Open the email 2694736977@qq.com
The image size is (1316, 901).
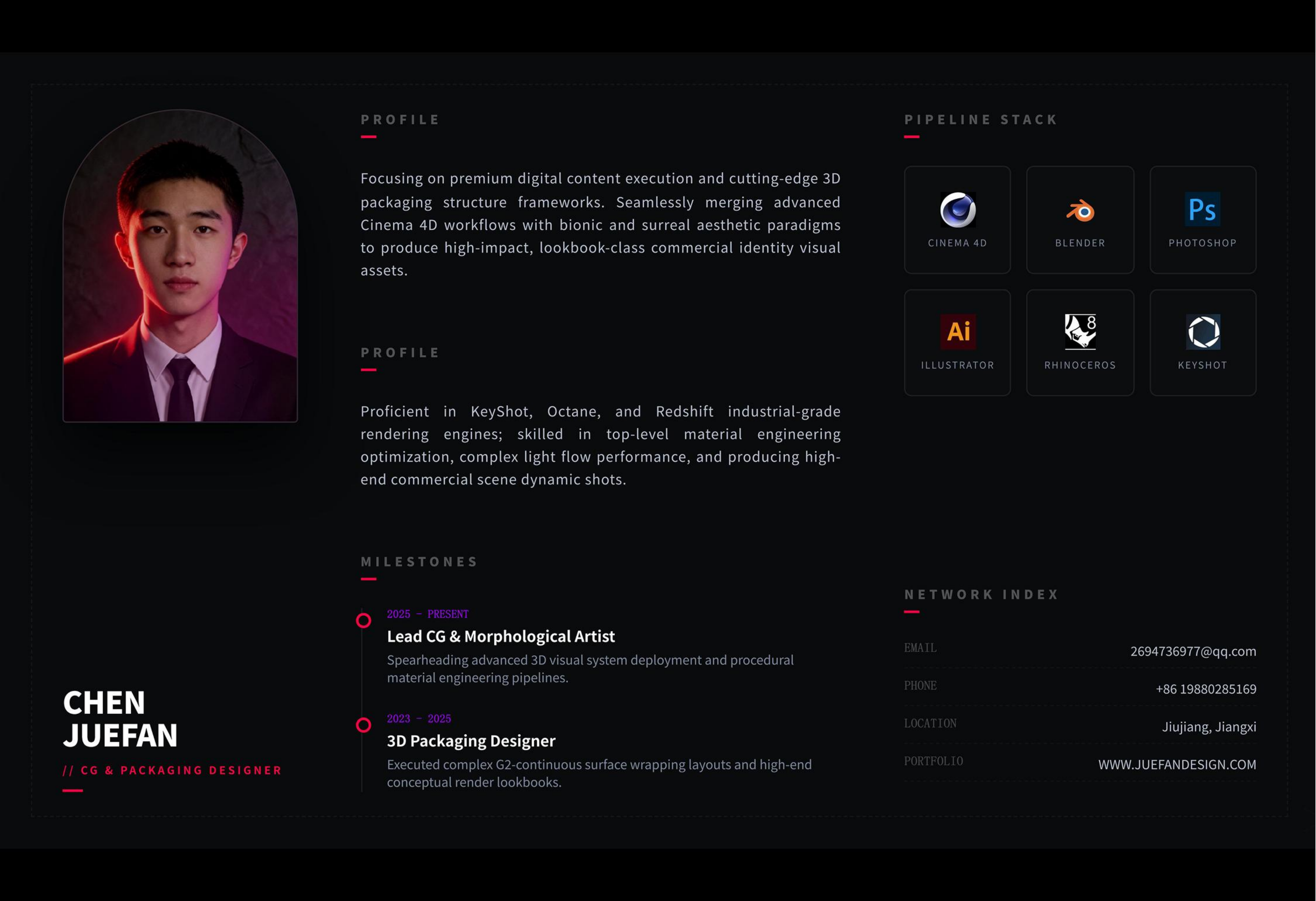click(x=1193, y=651)
